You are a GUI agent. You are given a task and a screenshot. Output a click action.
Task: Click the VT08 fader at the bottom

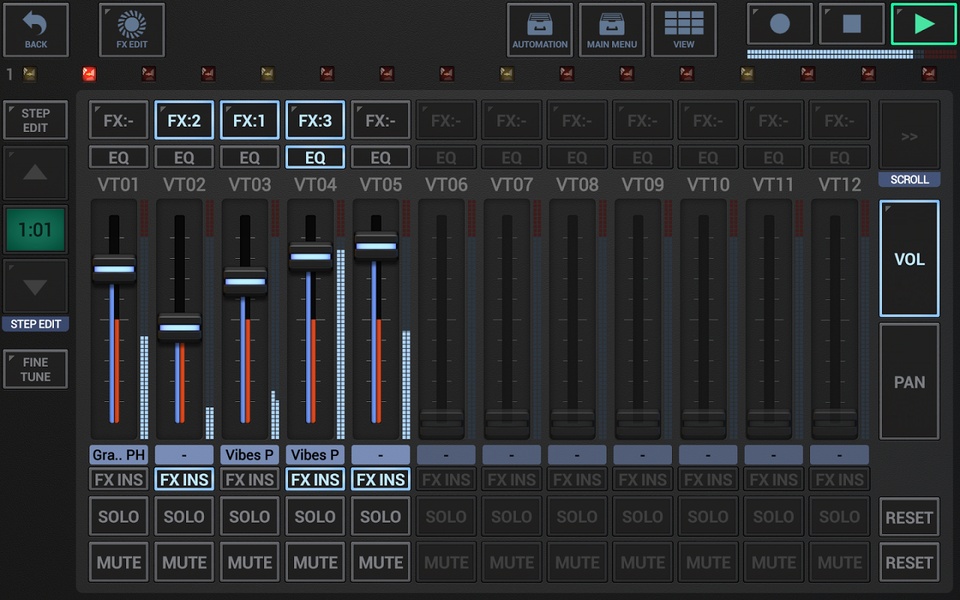tap(572, 422)
